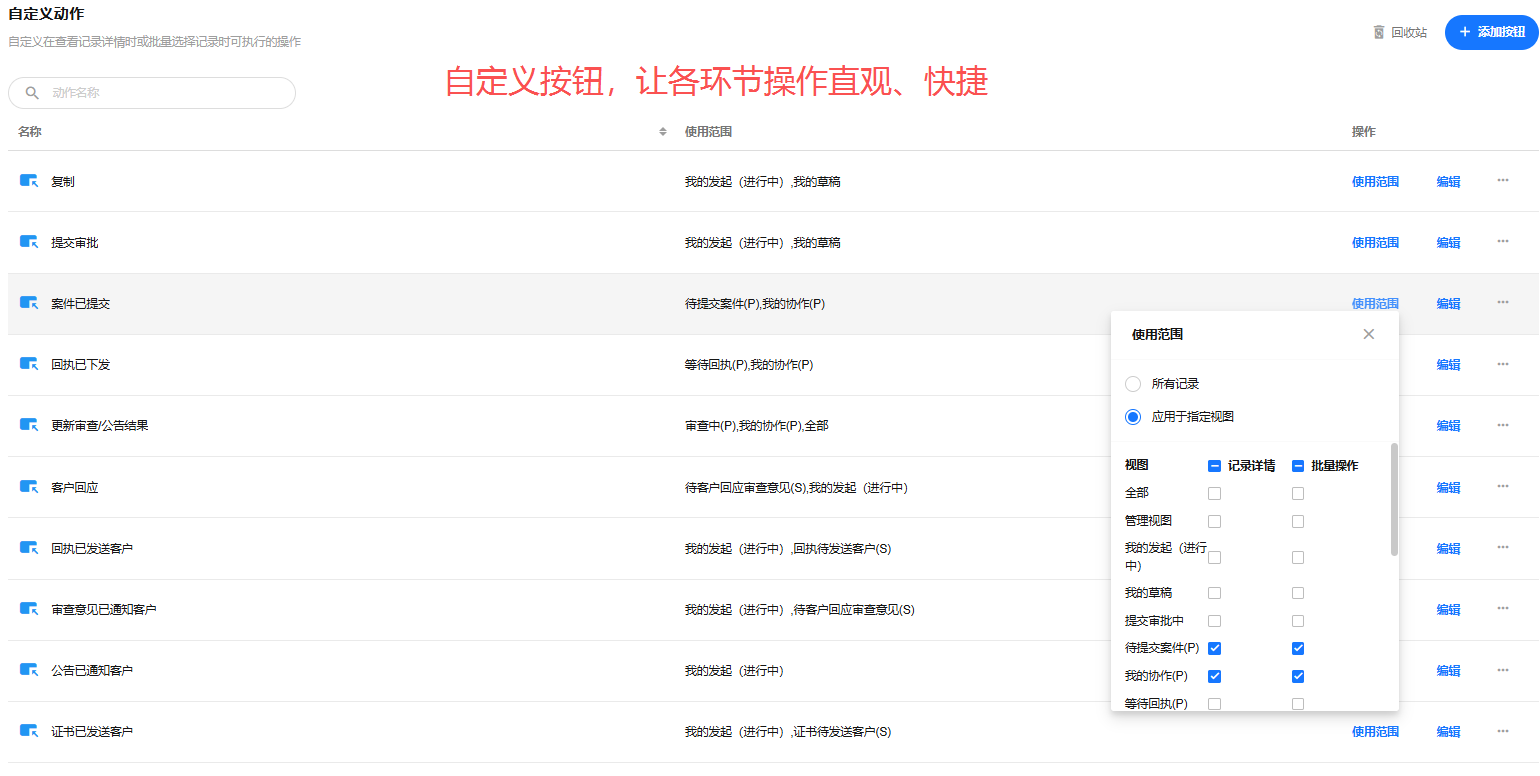Select the 应用于指定视图 radio option
Viewport: 1540px width, 776px height.
1133,417
